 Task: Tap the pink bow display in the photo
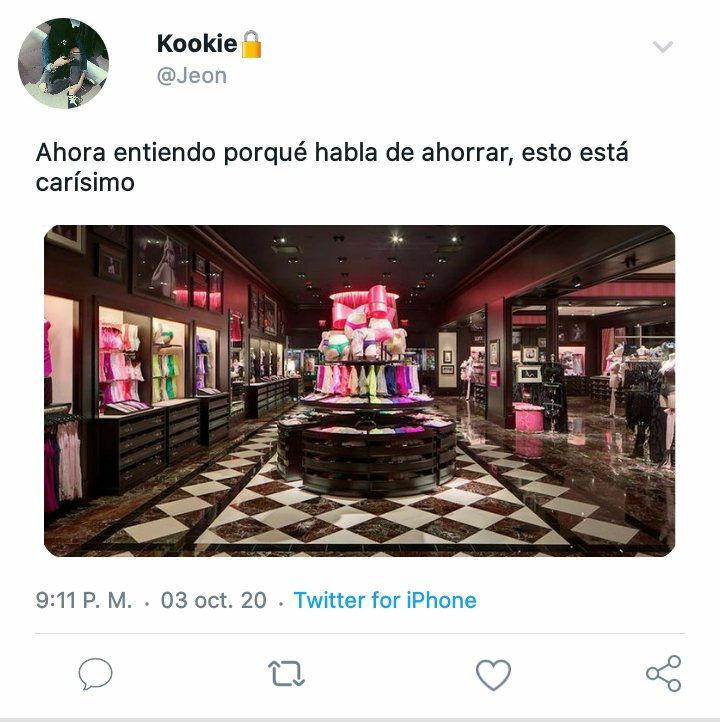click(x=364, y=308)
